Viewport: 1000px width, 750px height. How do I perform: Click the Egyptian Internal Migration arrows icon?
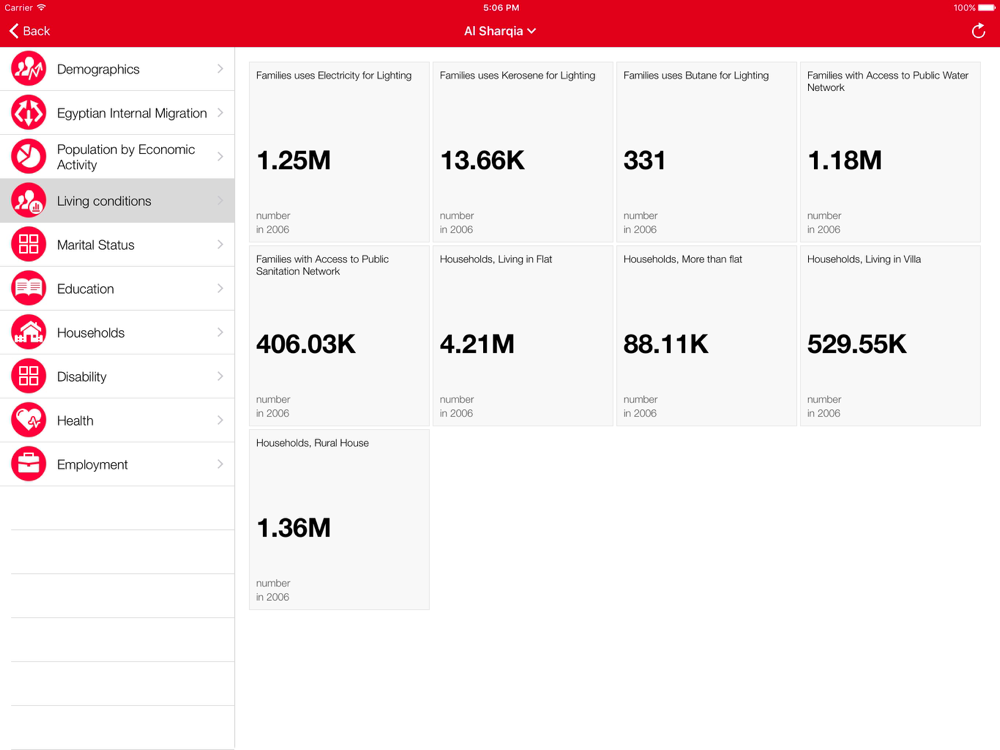pyautogui.click(x=28, y=113)
